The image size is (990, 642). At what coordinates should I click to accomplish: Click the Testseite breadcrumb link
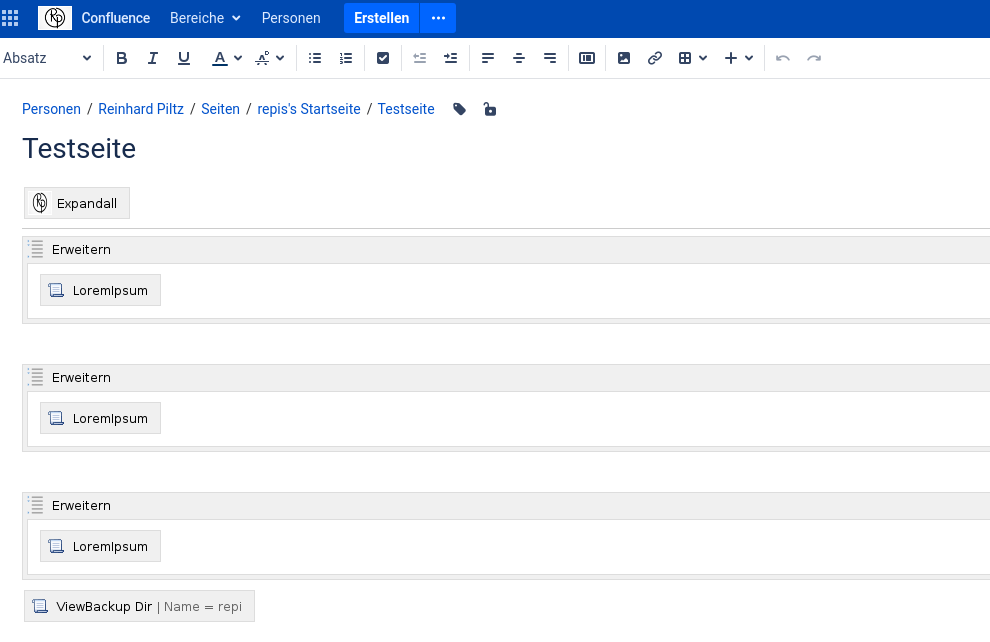pos(406,109)
